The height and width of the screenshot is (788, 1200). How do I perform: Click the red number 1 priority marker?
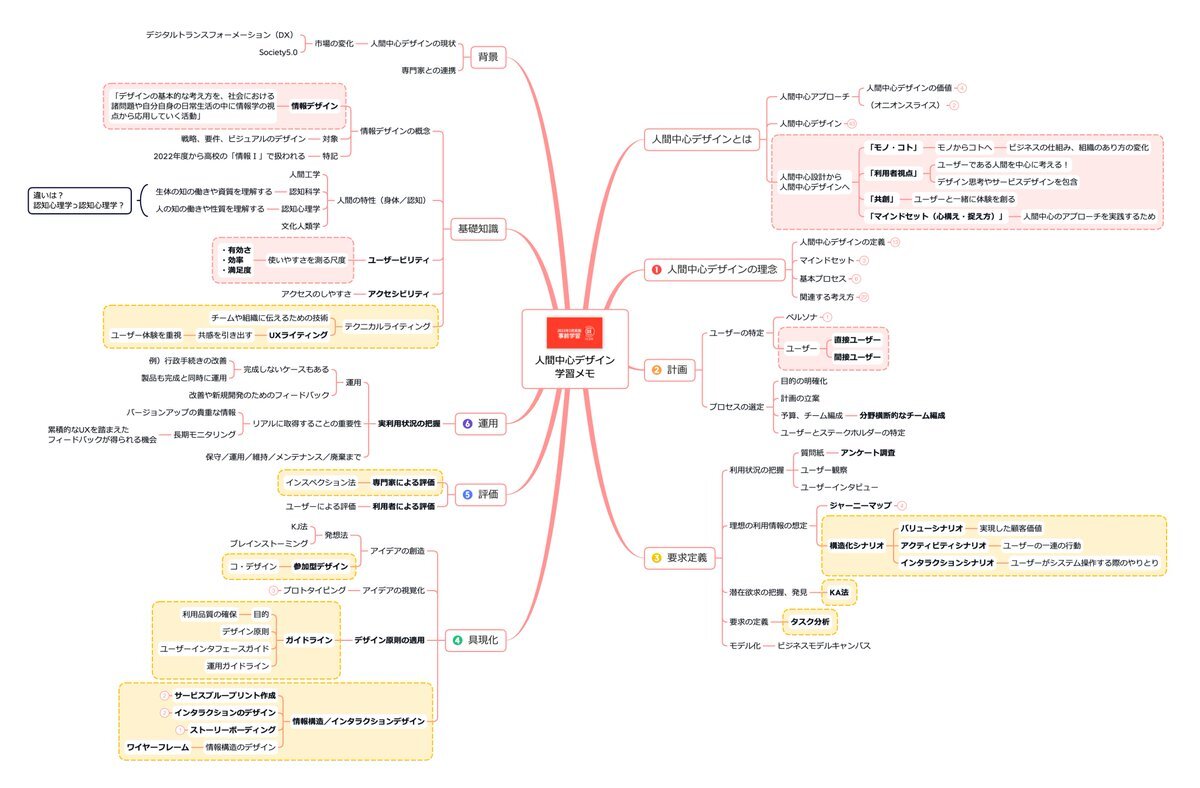tap(657, 270)
